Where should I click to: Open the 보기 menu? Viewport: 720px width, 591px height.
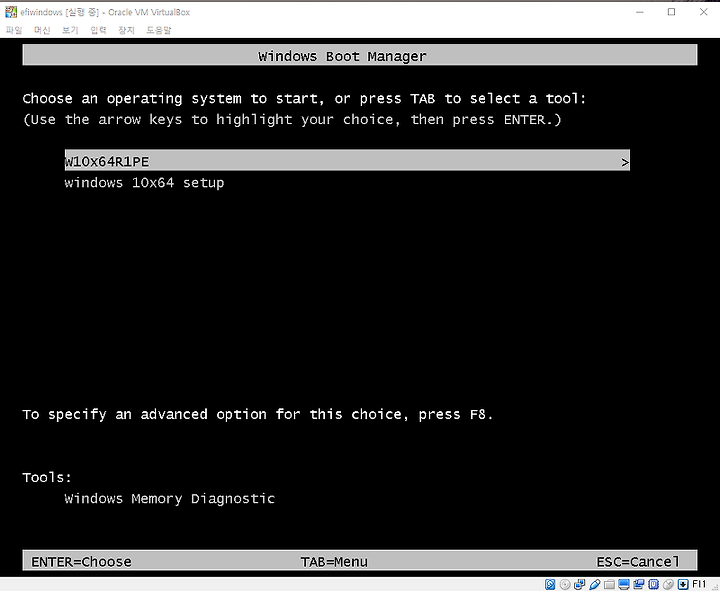pyautogui.click(x=70, y=30)
